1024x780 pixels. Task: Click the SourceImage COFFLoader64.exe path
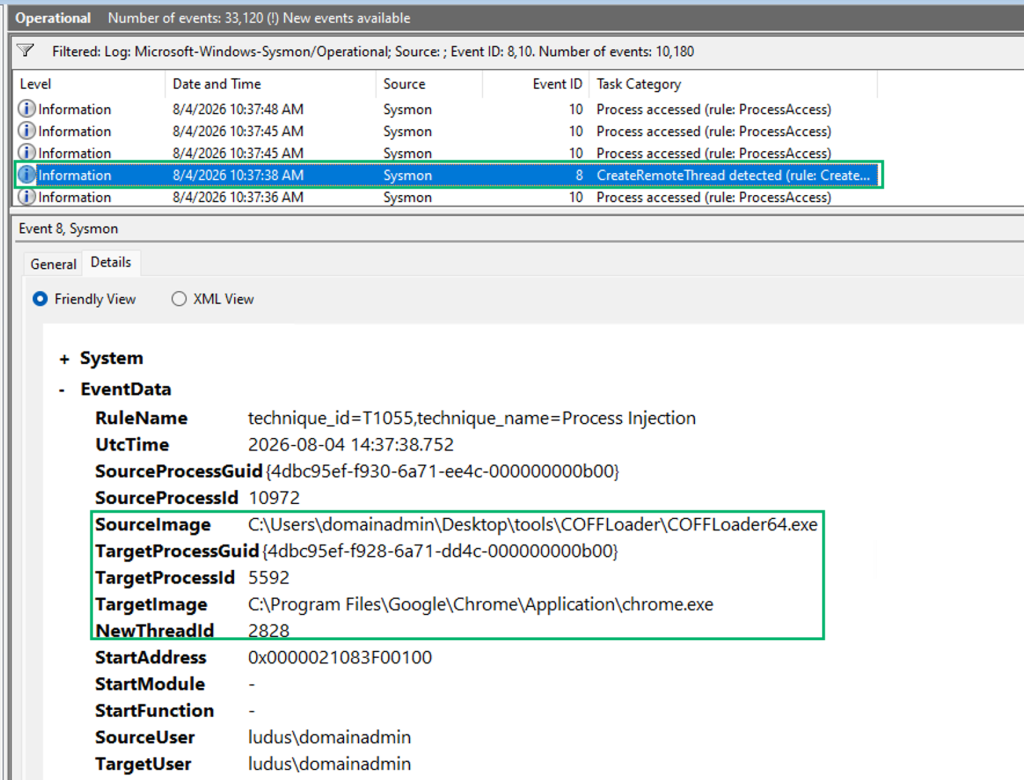pyautogui.click(x=532, y=525)
